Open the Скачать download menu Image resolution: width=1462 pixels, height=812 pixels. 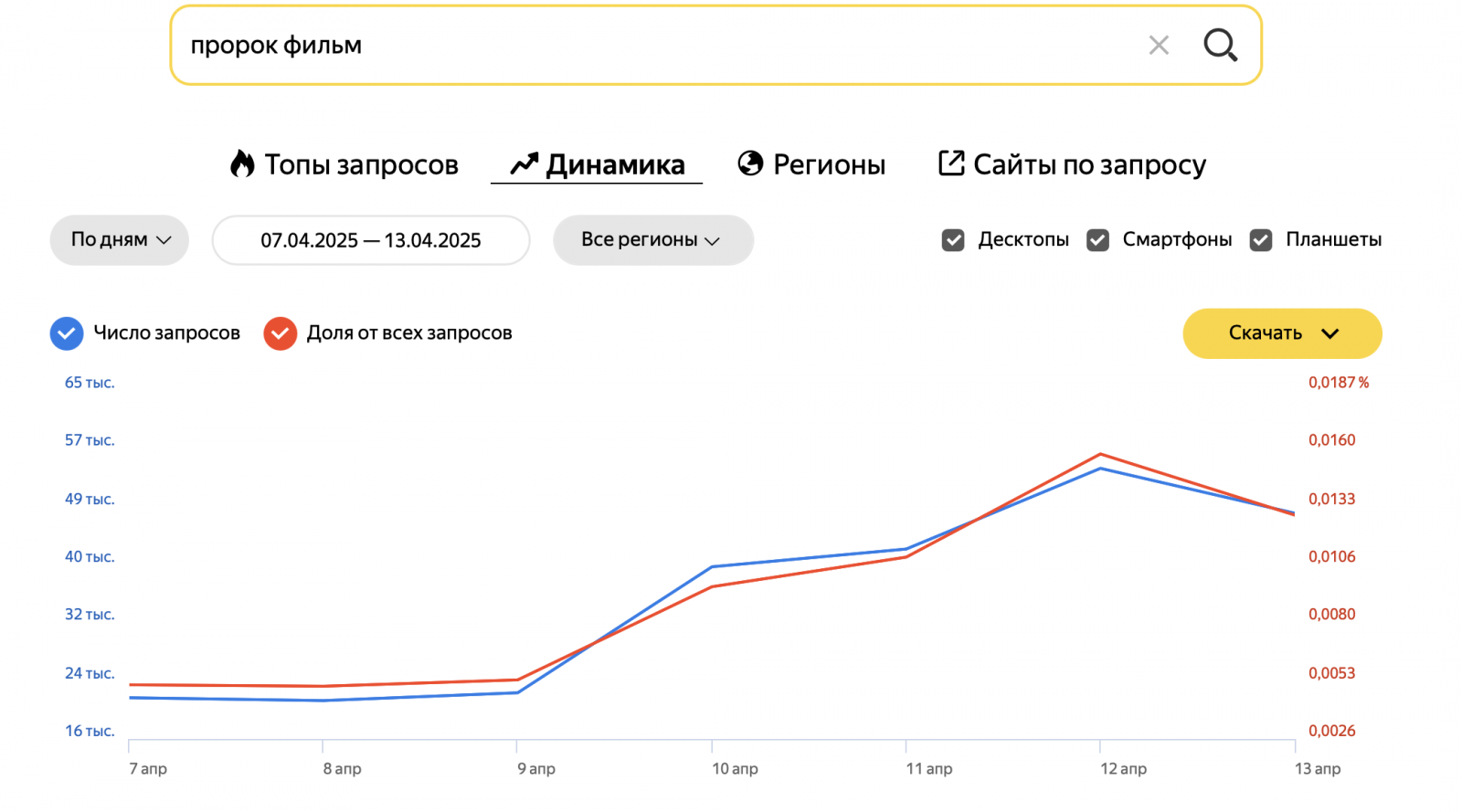[1266, 333]
